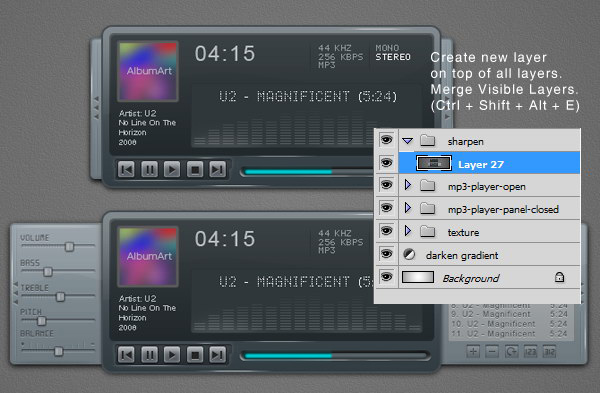Hide the Layer 27 layer
Viewport: 600px width, 393px height.
point(386,163)
